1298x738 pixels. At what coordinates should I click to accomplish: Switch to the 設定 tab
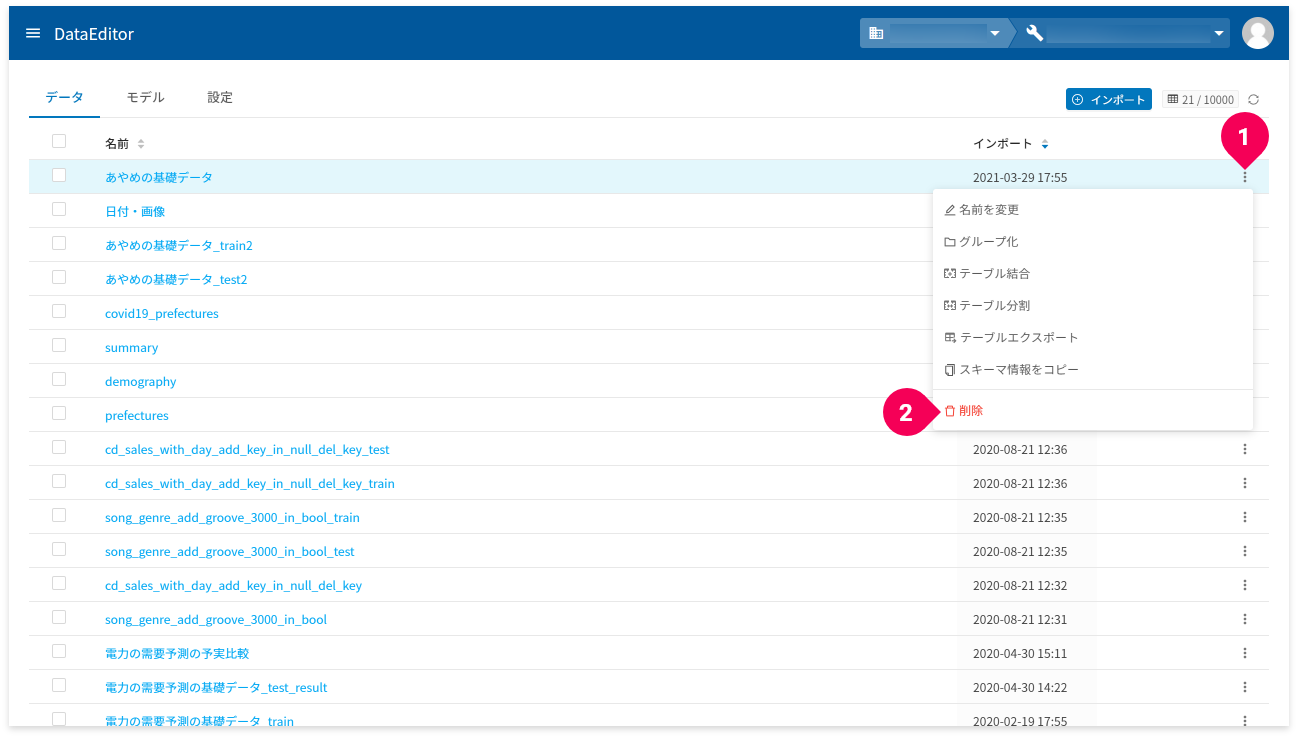(x=220, y=97)
